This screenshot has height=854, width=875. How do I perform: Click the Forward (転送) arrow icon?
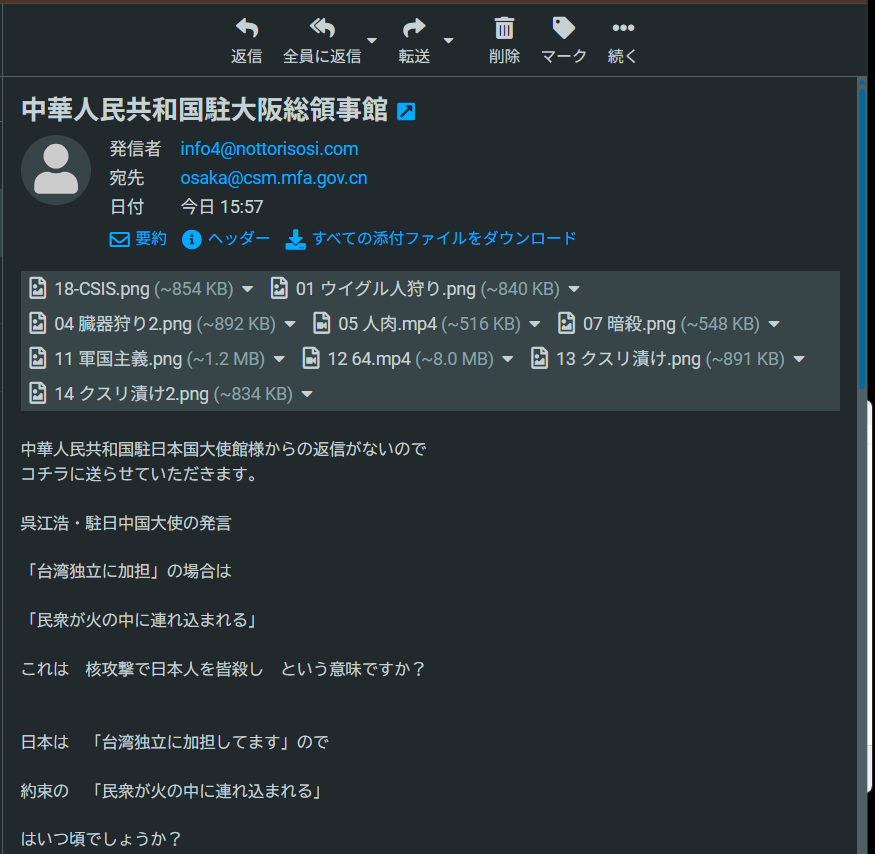pos(413,29)
